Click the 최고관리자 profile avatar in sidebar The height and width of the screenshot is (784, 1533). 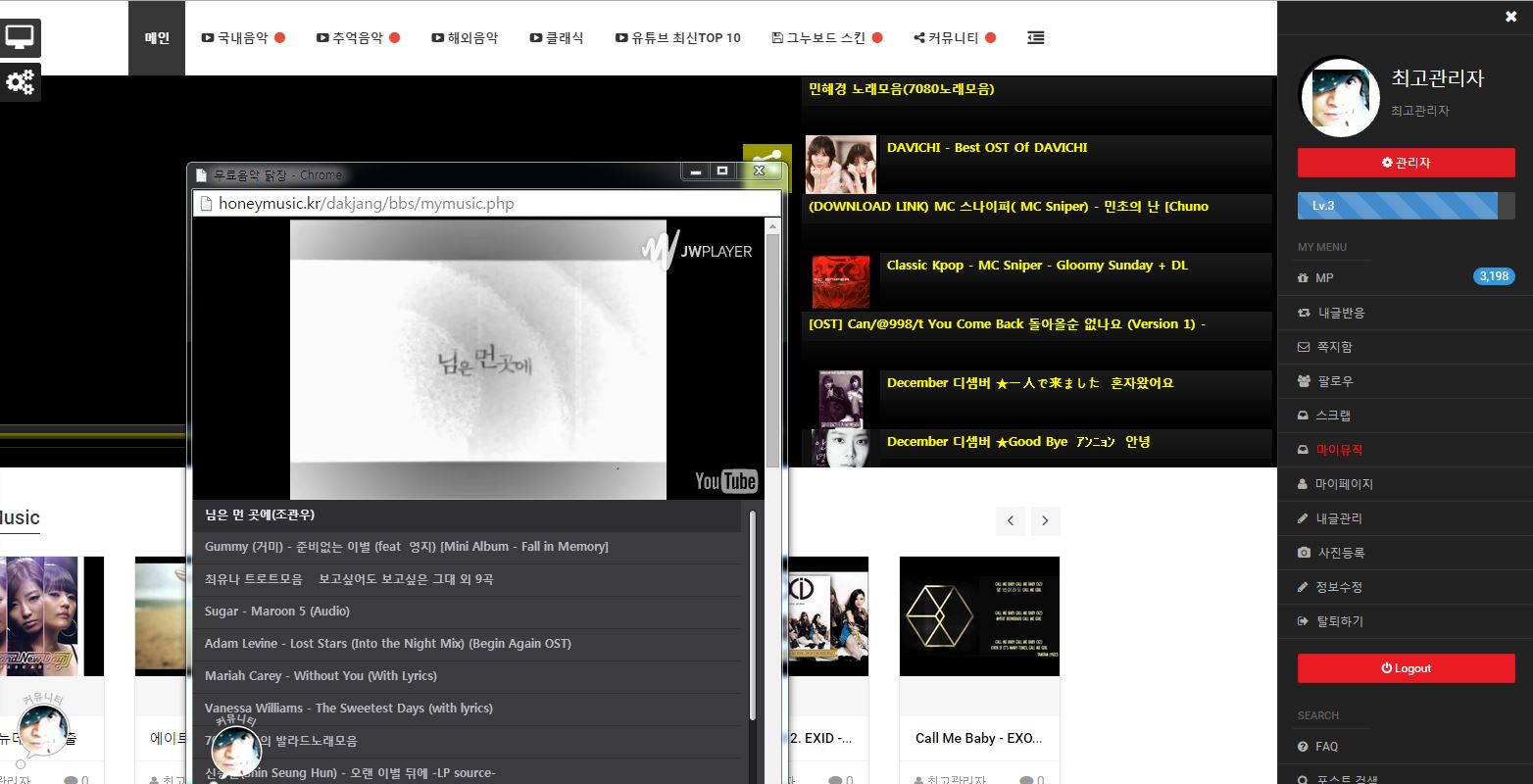[1339, 98]
